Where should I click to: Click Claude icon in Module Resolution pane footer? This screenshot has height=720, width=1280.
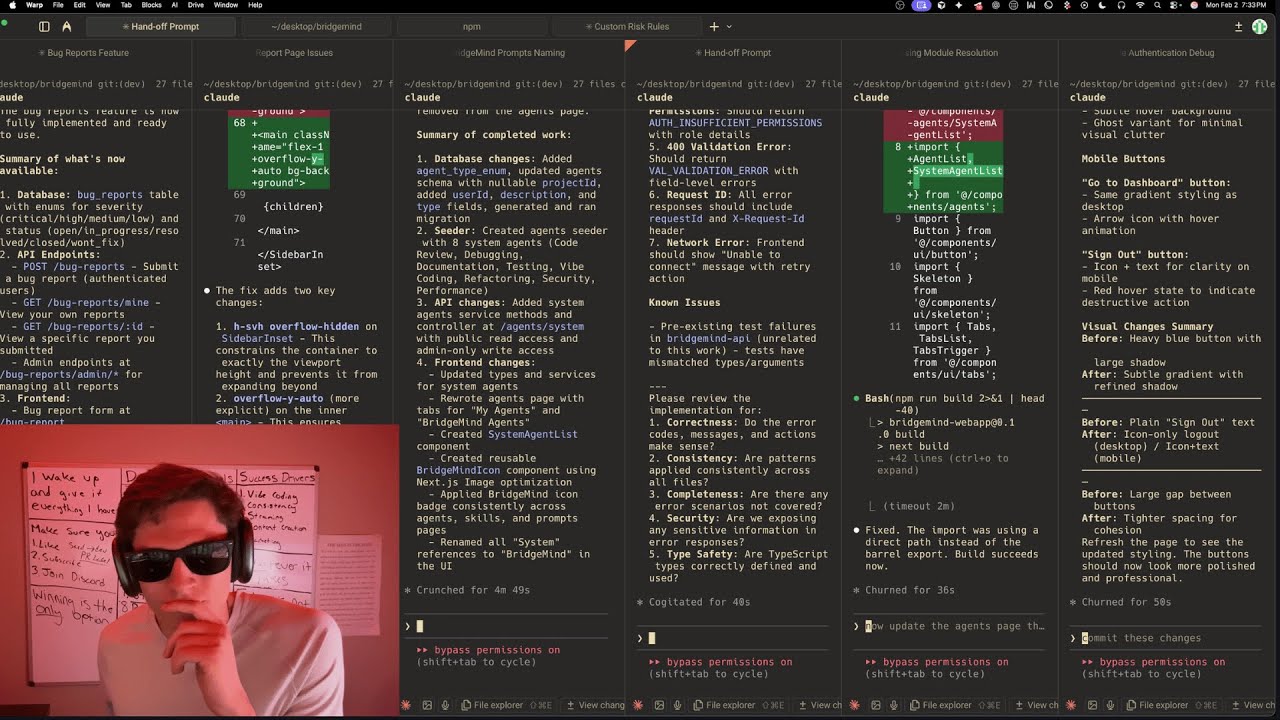(x=854, y=705)
